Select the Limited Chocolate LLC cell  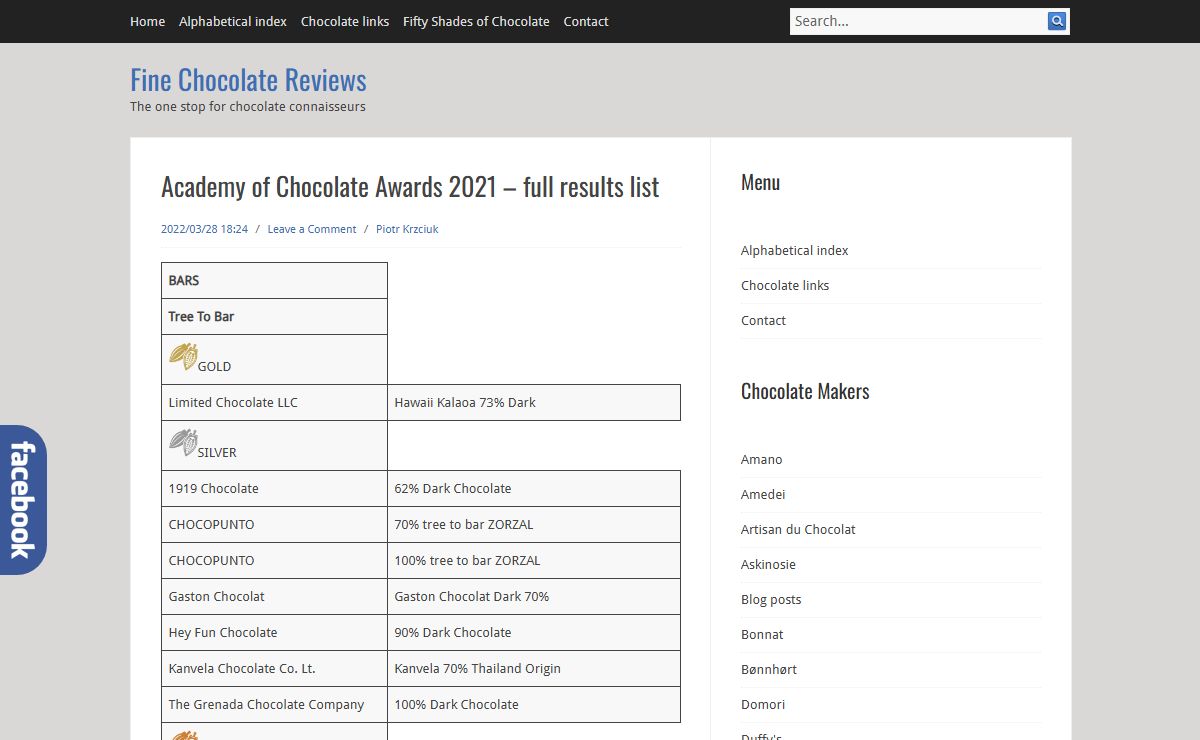[x=274, y=403]
